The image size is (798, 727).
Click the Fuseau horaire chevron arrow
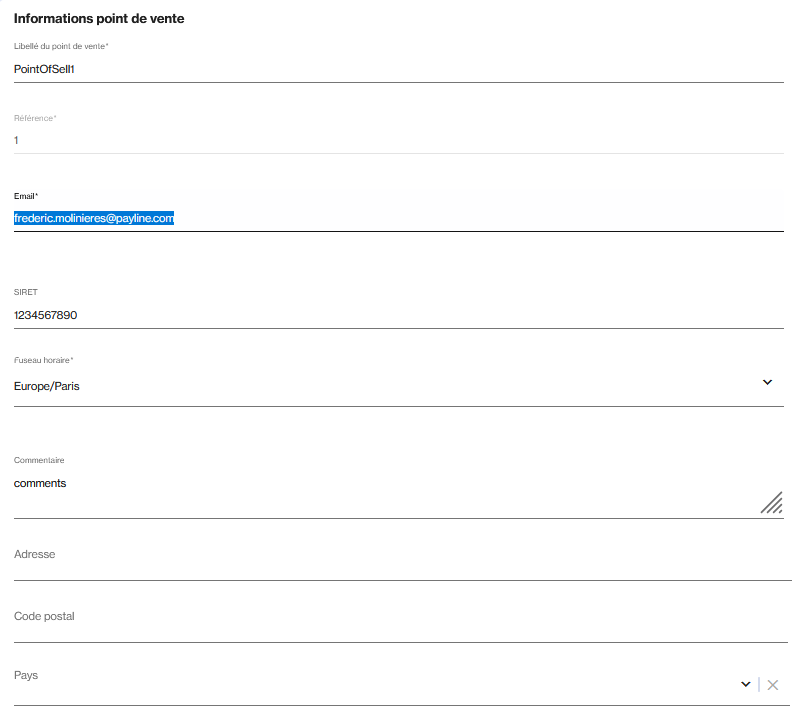pyautogui.click(x=767, y=383)
